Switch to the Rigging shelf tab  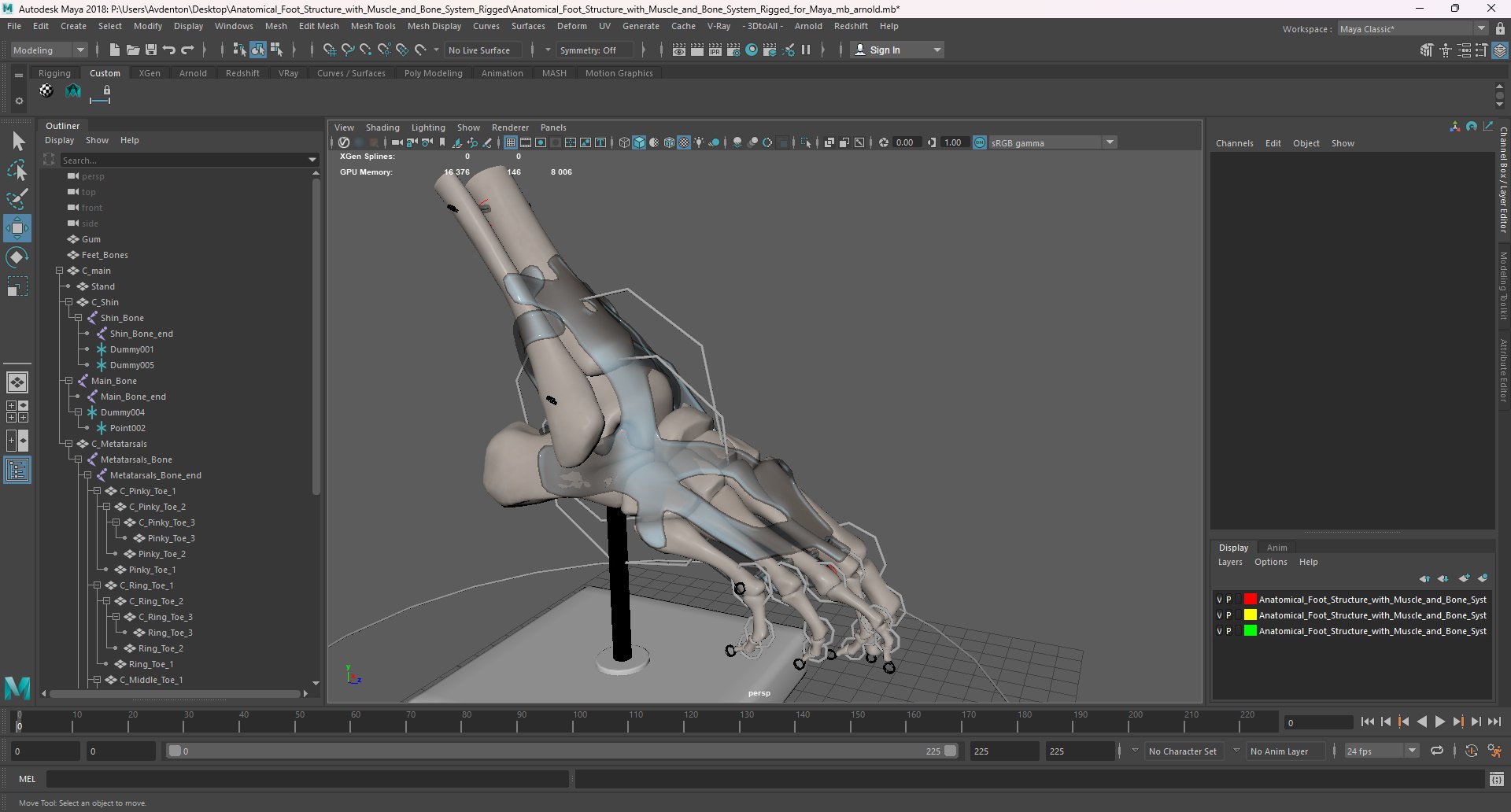[54, 73]
